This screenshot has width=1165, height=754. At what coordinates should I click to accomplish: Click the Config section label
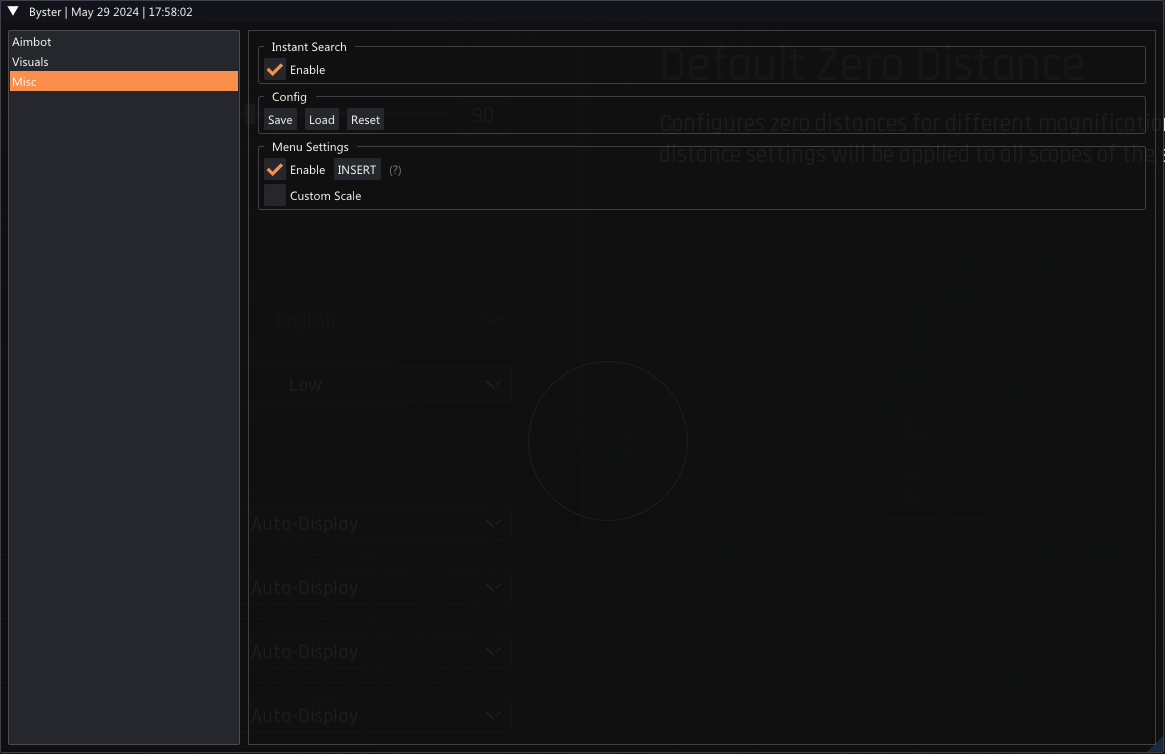[x=289, y=97]
